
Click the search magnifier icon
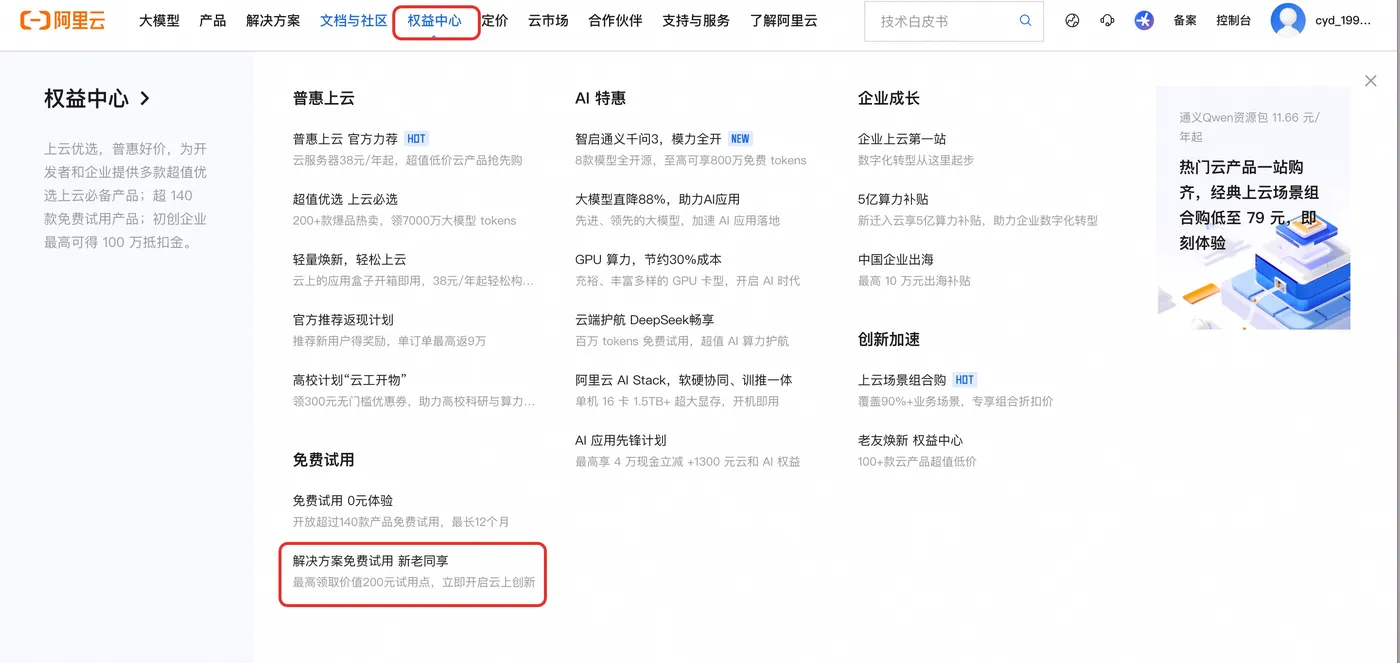tap(1025, 20)
